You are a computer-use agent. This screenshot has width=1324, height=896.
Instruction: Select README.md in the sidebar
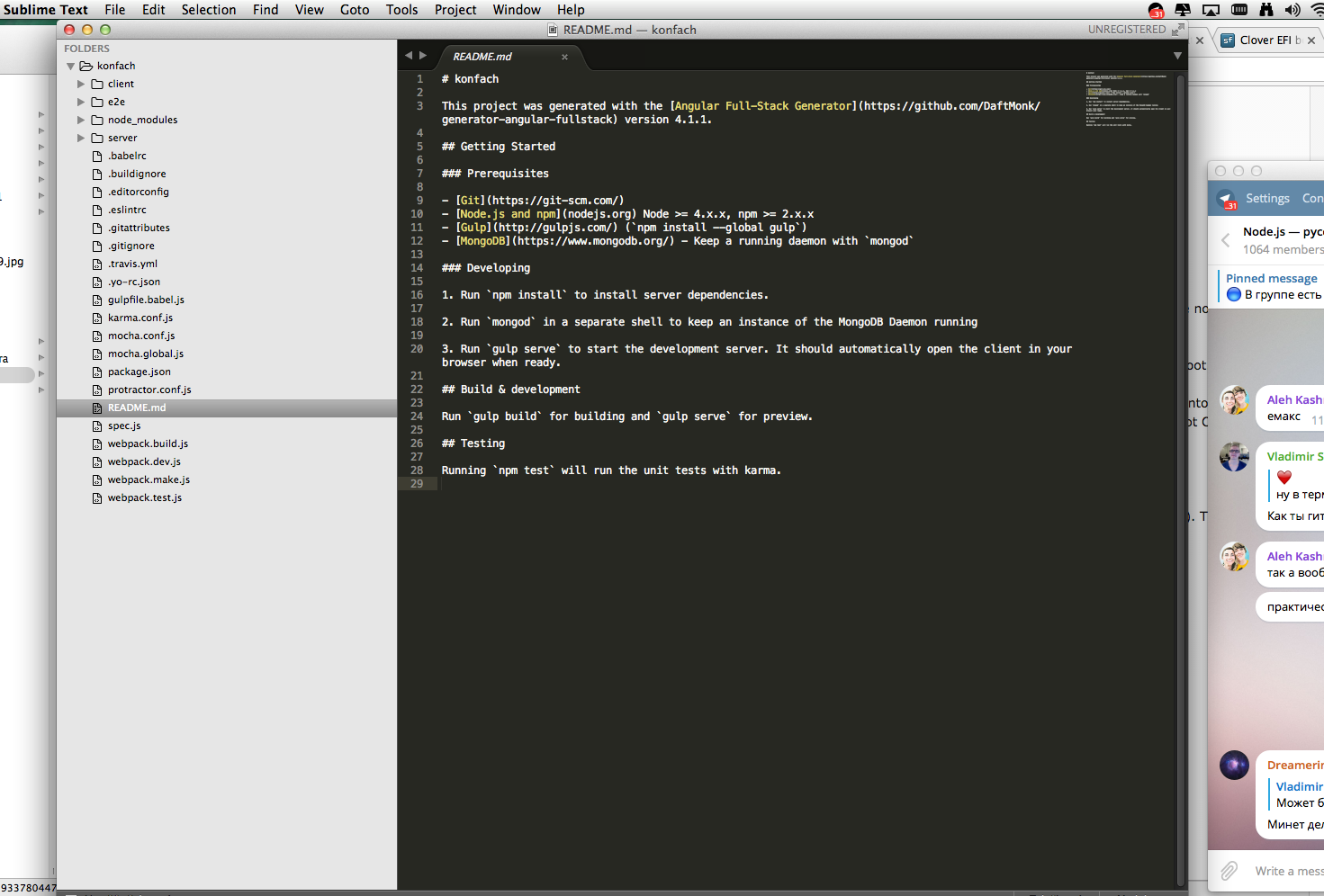227,408
